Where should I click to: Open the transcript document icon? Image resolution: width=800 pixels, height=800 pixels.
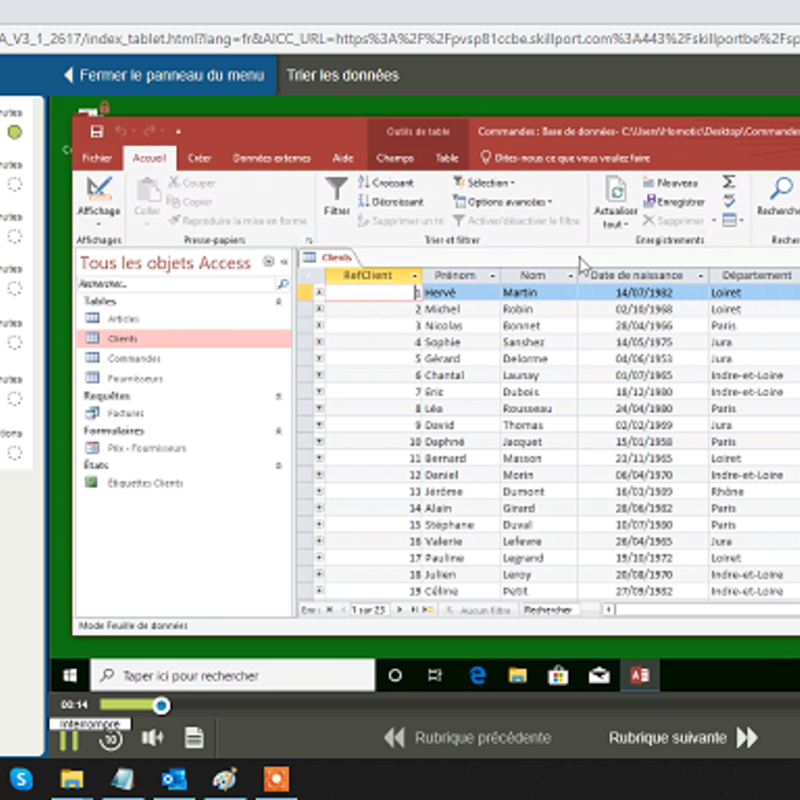pos(194,738)
